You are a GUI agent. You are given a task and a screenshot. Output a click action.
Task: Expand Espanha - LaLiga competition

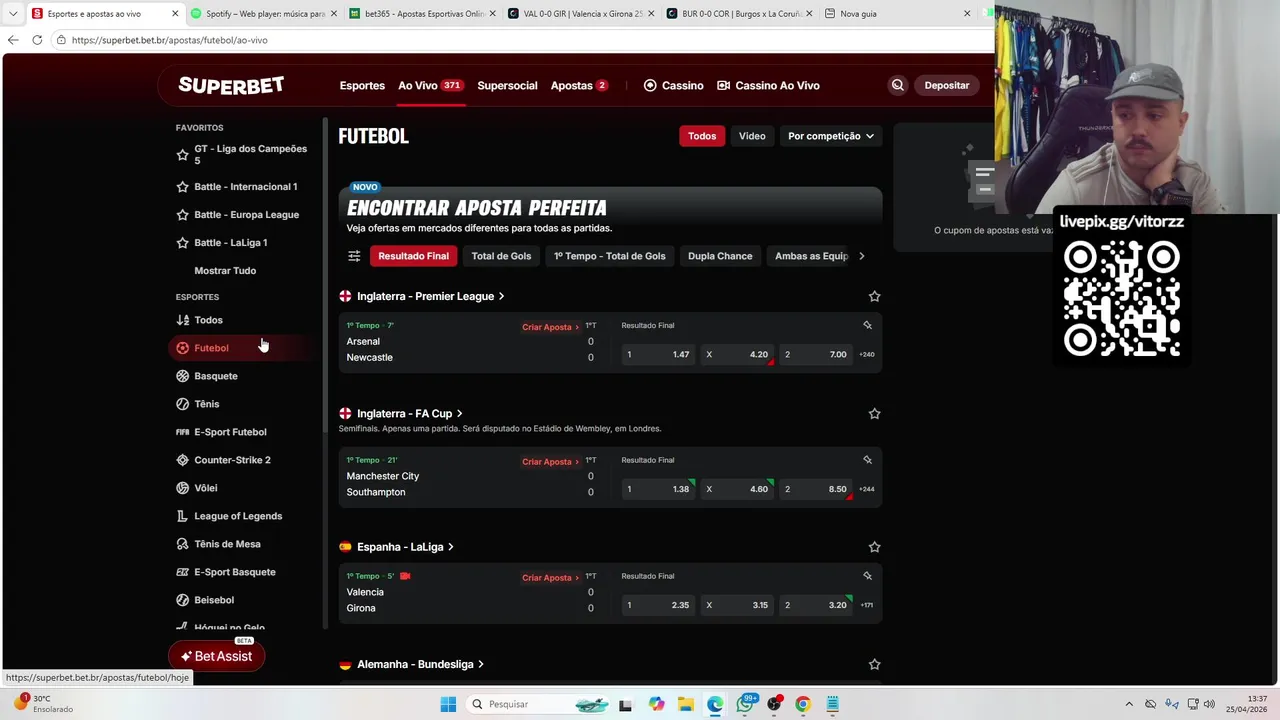click(x=405, y=547)
